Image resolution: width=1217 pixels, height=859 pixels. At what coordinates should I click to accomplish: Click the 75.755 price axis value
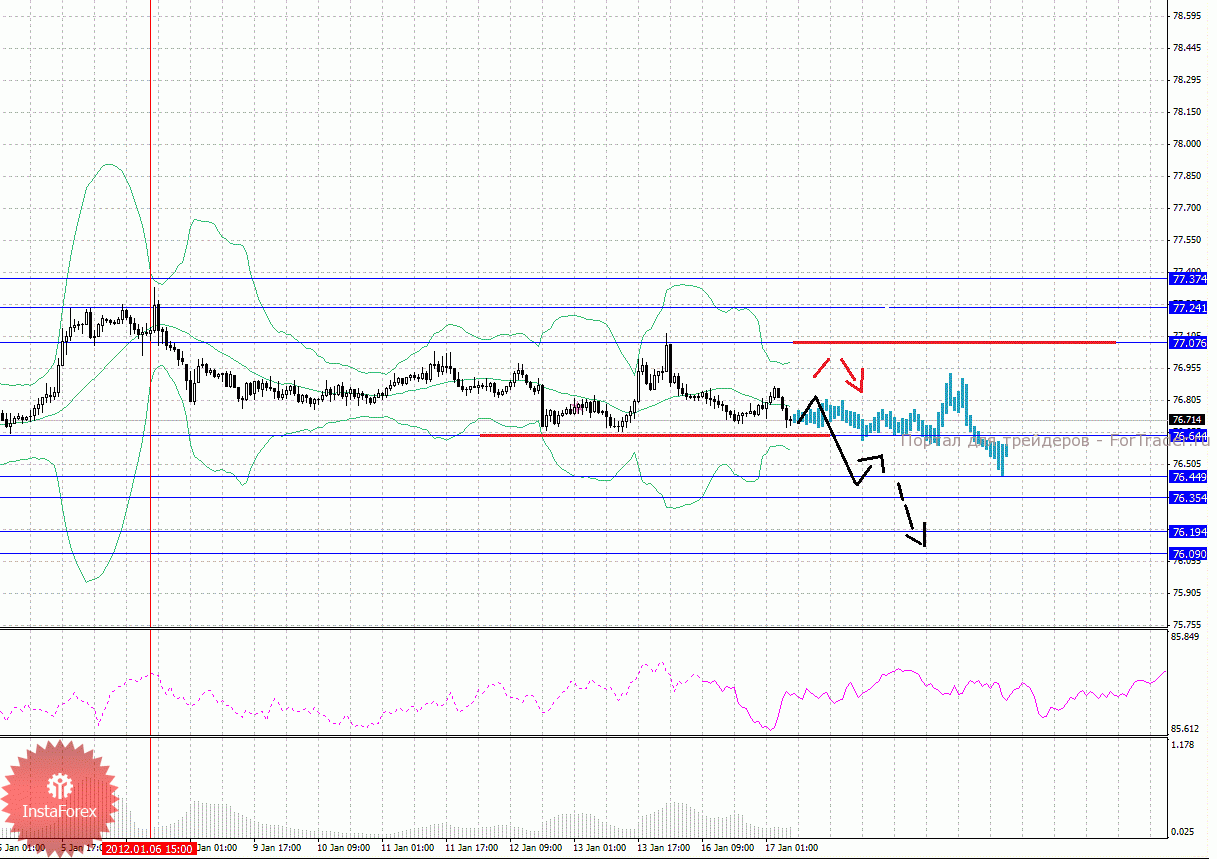point(1187,625)
